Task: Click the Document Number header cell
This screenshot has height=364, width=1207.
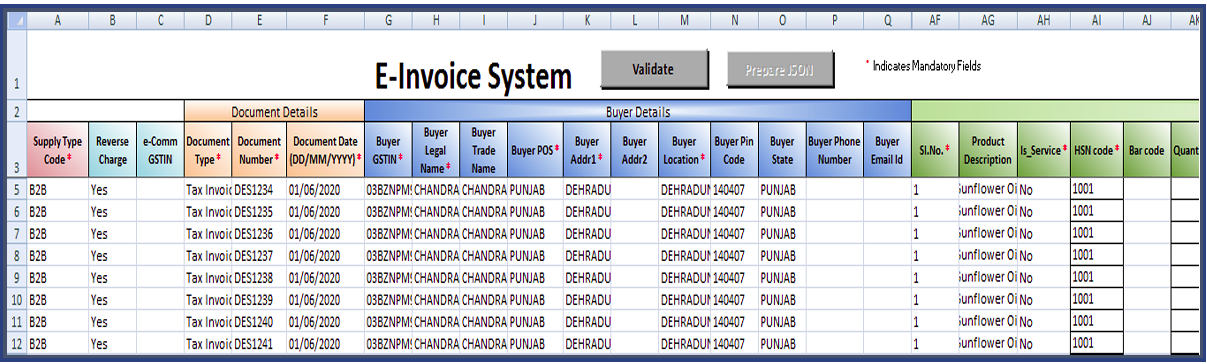Action: 259,150
